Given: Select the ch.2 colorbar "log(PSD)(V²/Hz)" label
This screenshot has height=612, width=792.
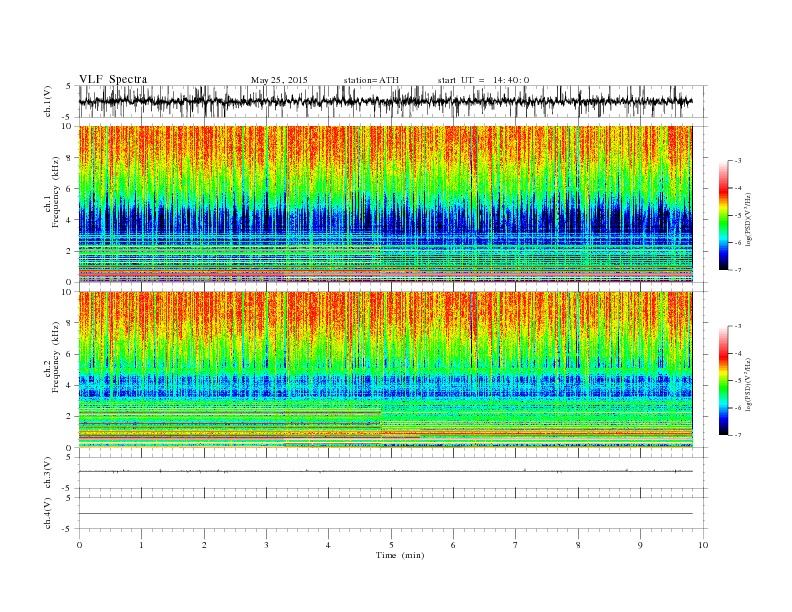Looking at the screenshot, I should click(748, 384).
